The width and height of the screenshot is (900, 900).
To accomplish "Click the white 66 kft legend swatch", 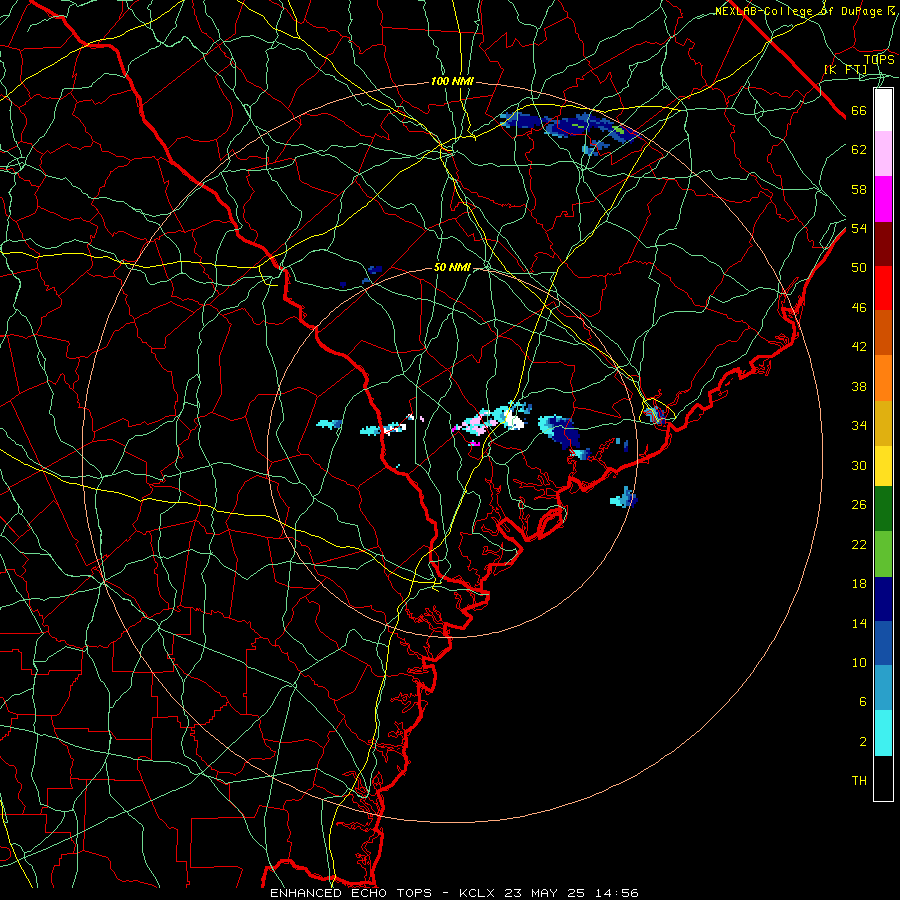I will (x=883, y=110).
